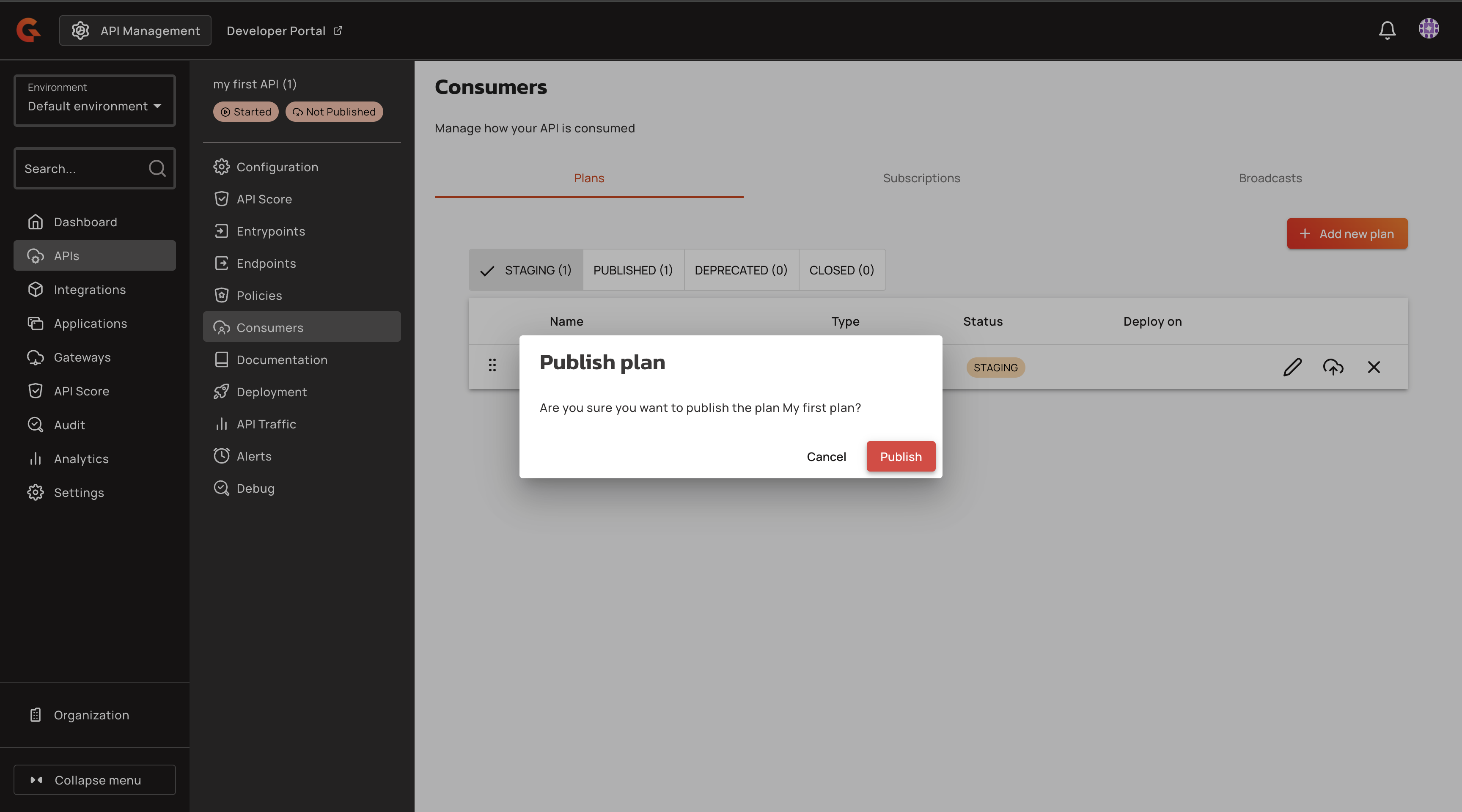Cancel the Publish plan dialog

(x=826, y=457)
